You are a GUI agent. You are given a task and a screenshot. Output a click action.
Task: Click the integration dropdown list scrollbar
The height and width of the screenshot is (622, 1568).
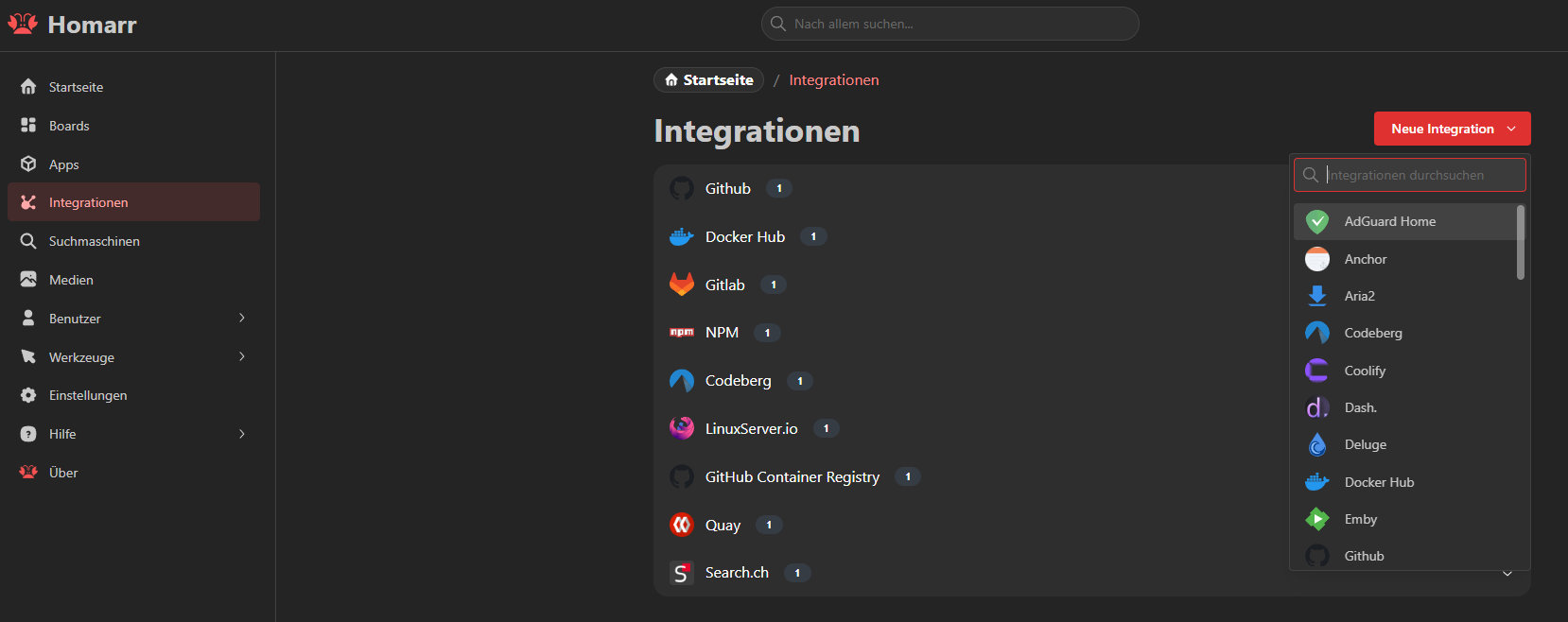pyautogui.click(x=1520, y=243)
